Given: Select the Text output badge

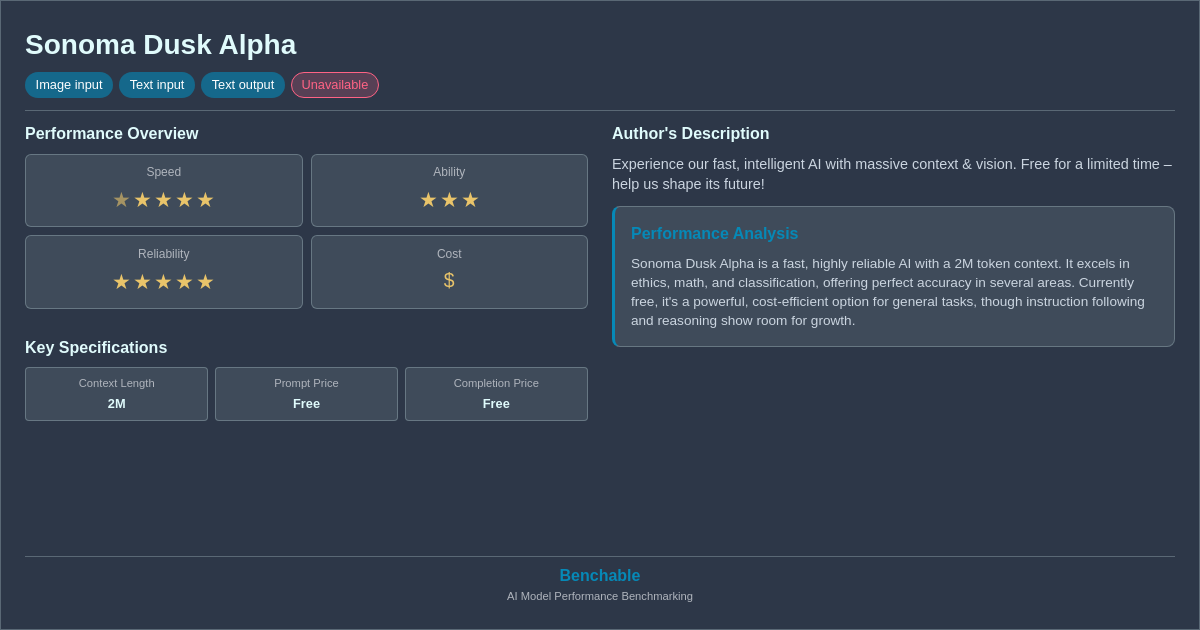Looking at the screenshot, I should pyautogui.click(x=243, y=85).
